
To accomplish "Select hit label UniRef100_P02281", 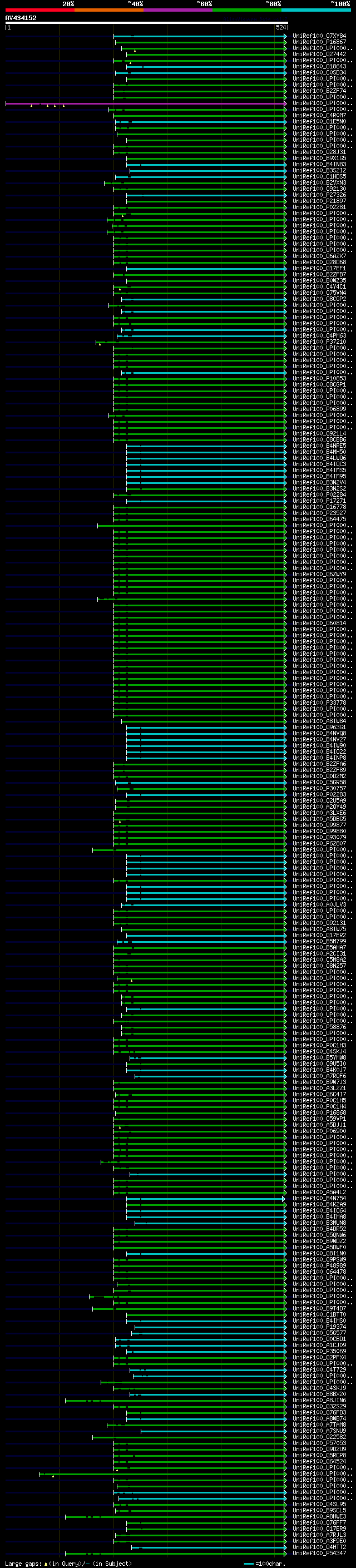I will 319,207.
